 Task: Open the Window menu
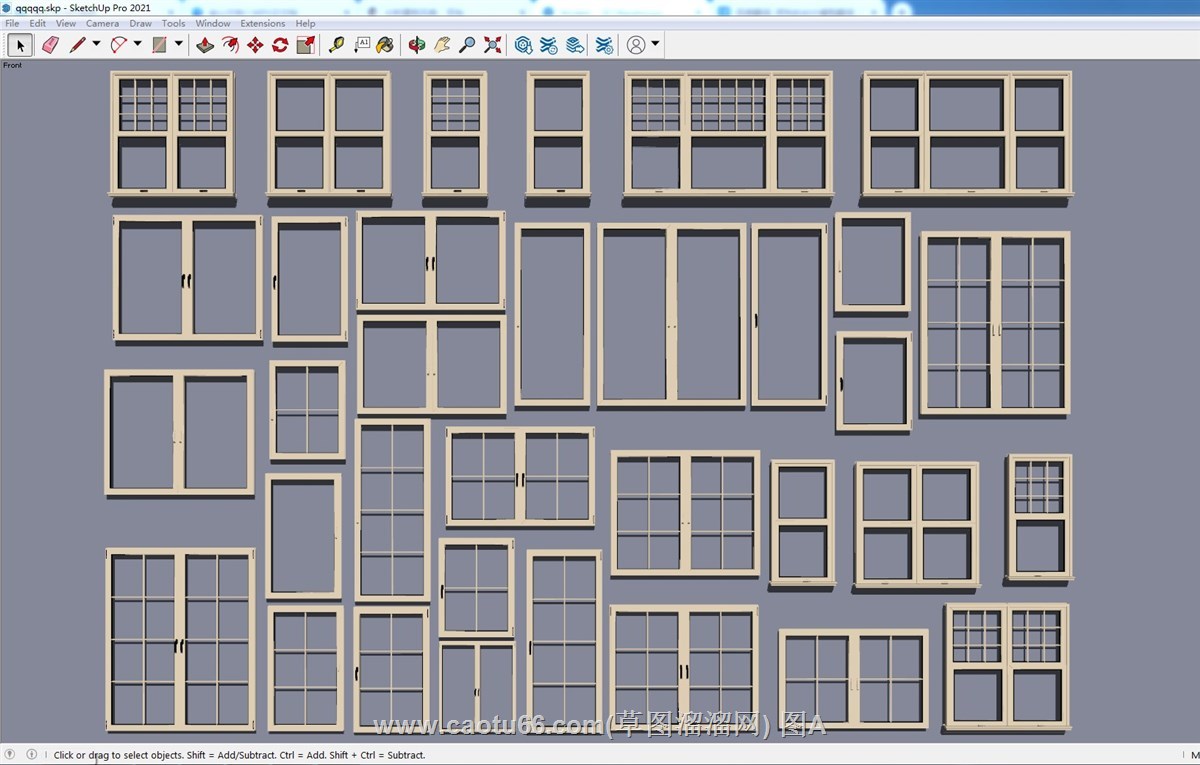click(x=213, y=23)
